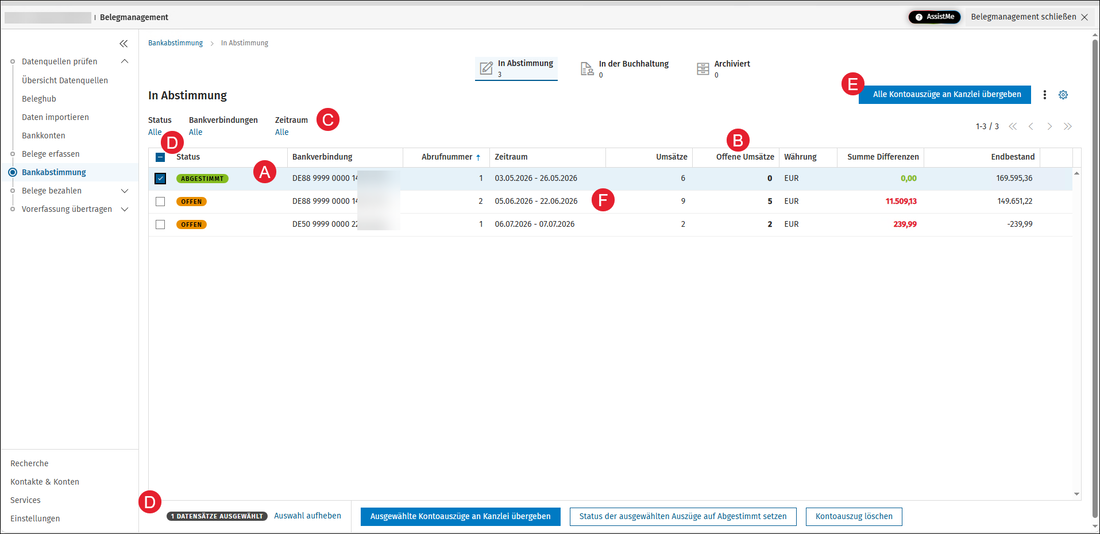Click the In der Buchhaltung document icon

pyautogui.click(x=587, y=68)
